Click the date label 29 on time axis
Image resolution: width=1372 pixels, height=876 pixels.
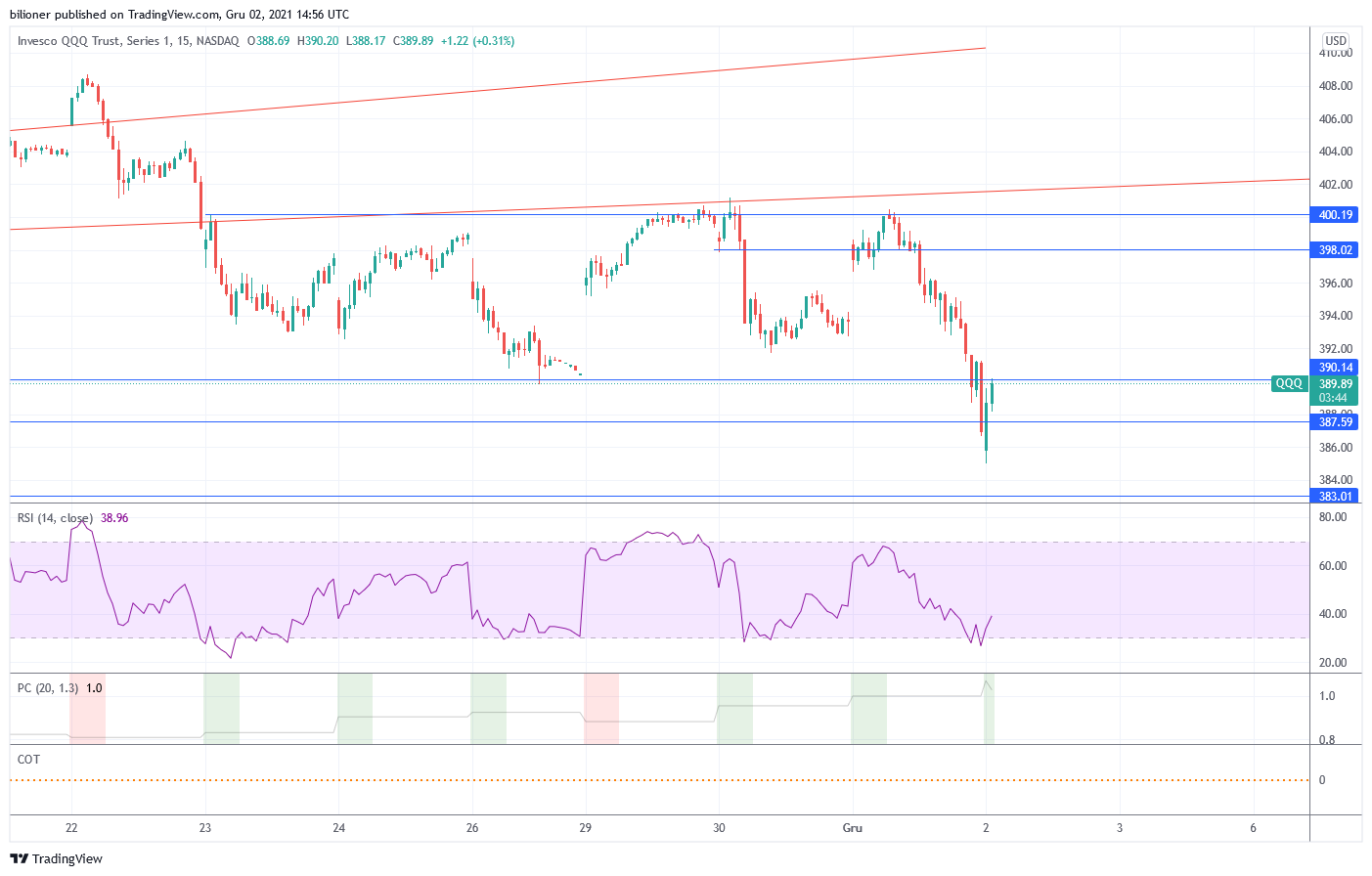click(585, 828)
